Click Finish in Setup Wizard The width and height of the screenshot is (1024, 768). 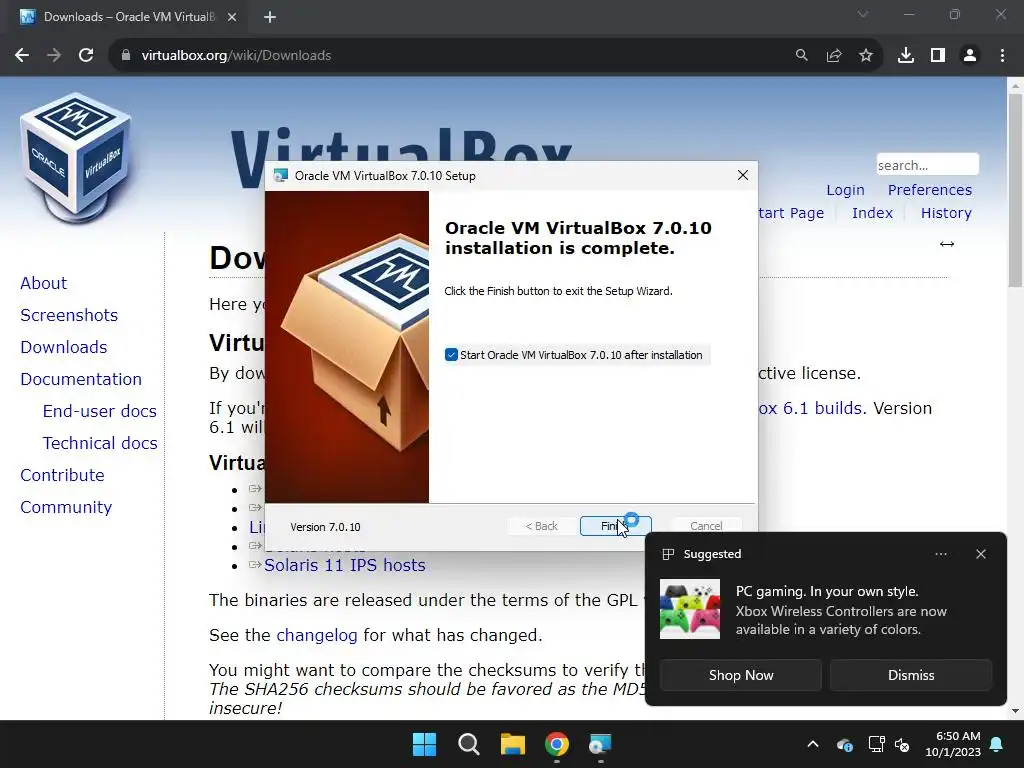click(x=615, y=526)
